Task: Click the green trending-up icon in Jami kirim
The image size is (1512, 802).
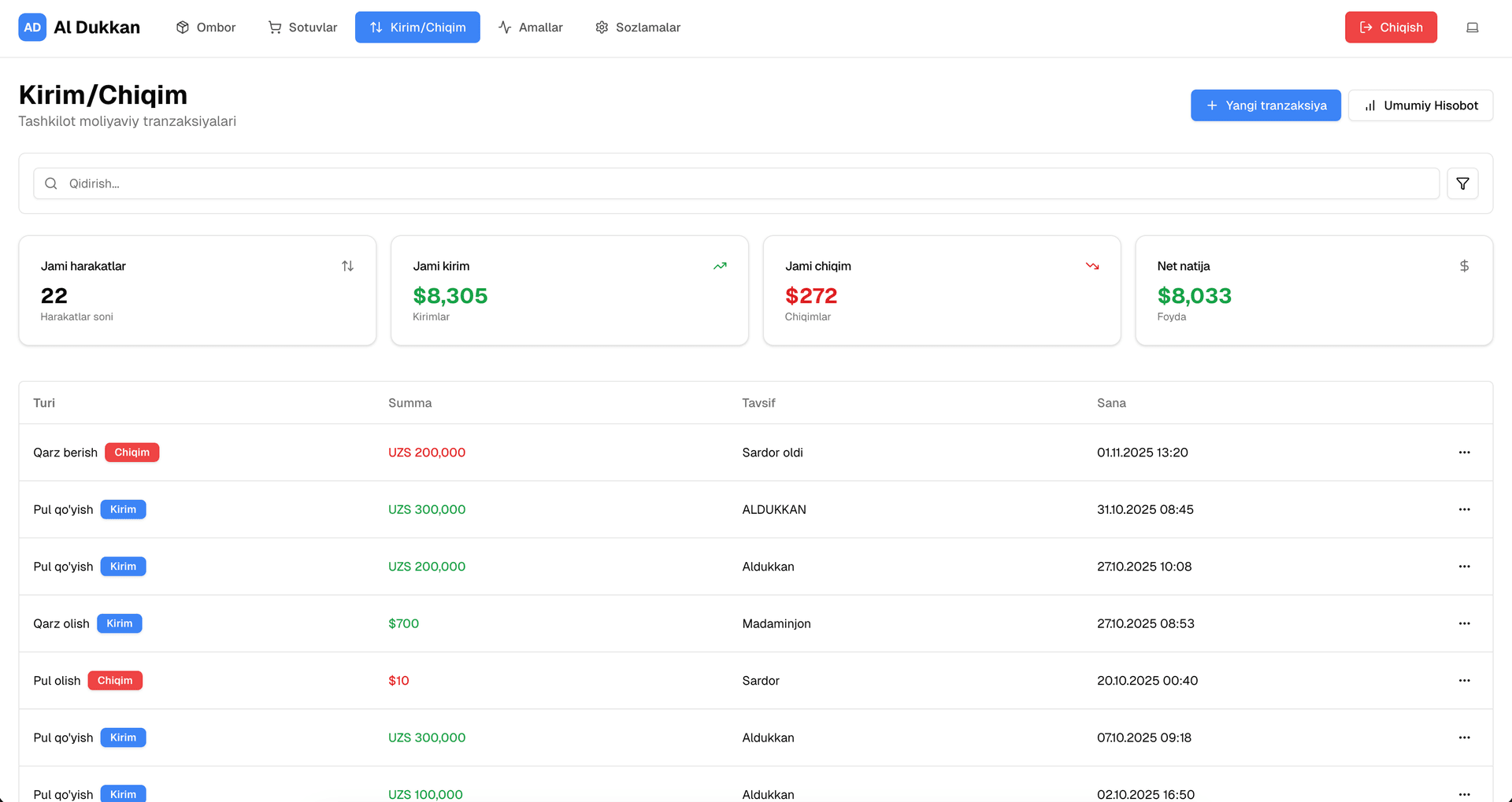Action: click(x=720, y=266)
